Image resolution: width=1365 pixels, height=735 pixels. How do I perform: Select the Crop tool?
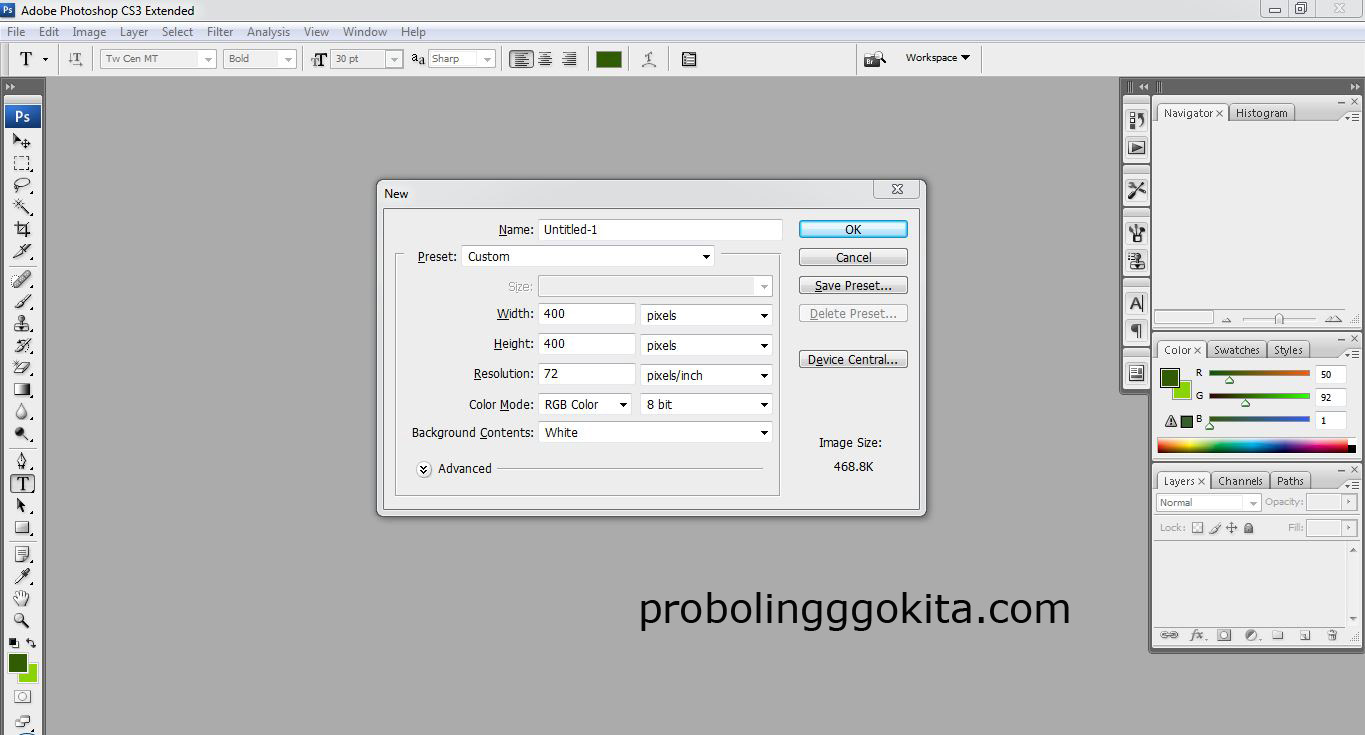pyautogui.click(x=22, y=229)
